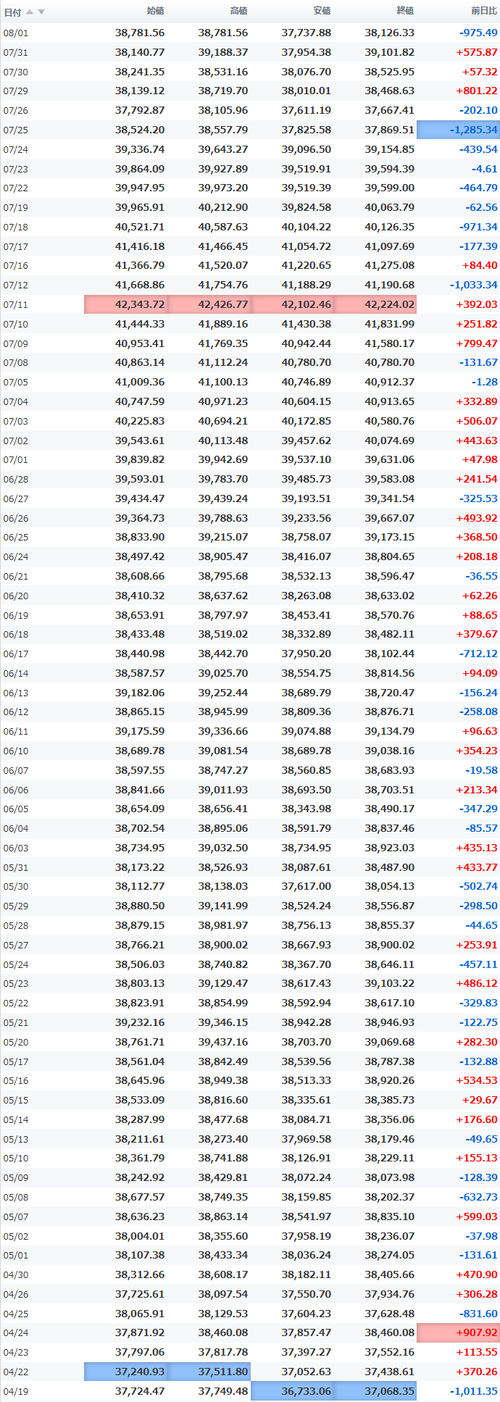The image size is (500, 1402).
Task: Click highlighted closing price 37,068.35
Action: click(x=374, y=1391)
